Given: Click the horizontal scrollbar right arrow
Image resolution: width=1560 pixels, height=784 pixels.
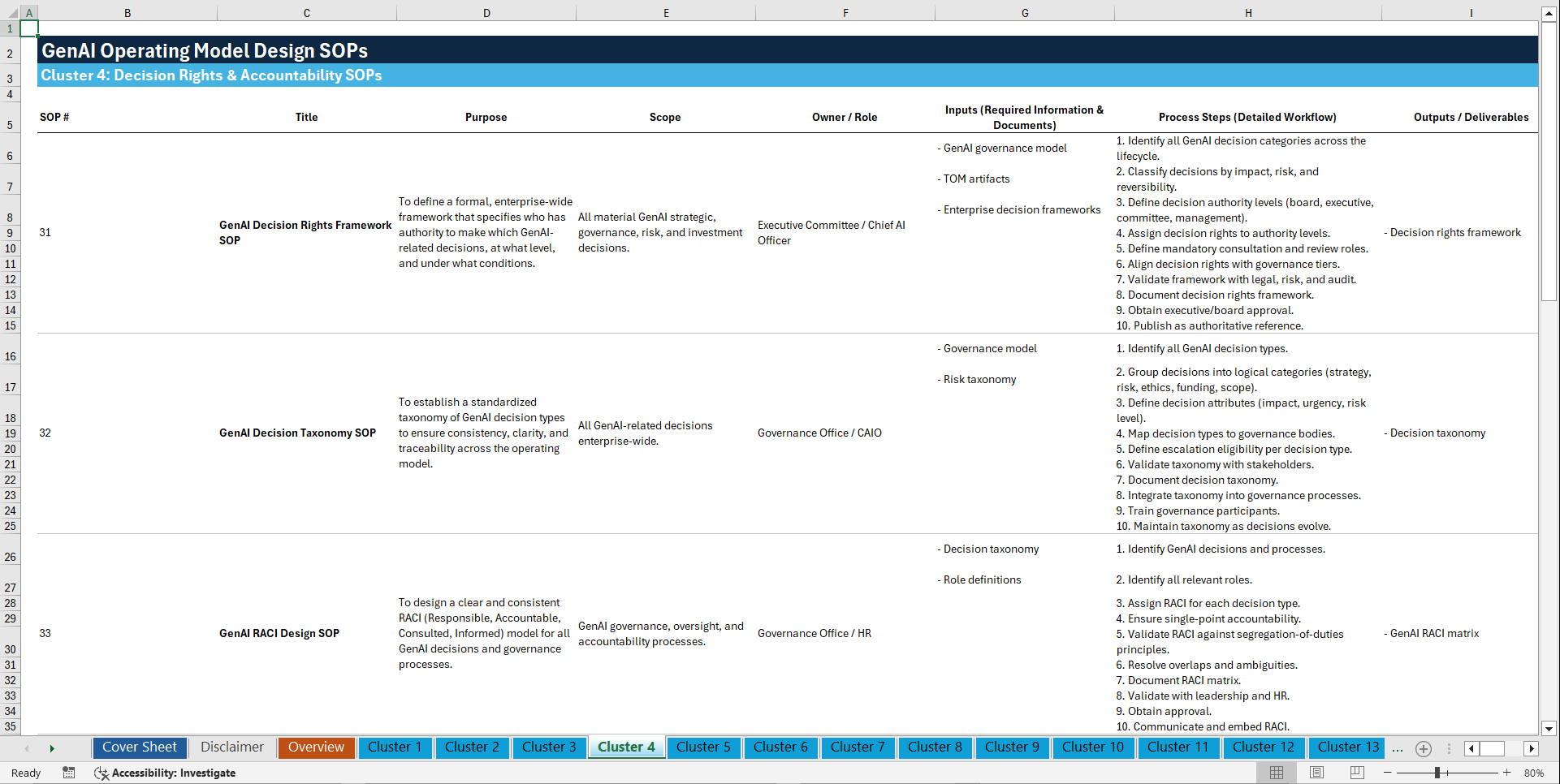Looking at the screenshot, I should pos(1532,748).
